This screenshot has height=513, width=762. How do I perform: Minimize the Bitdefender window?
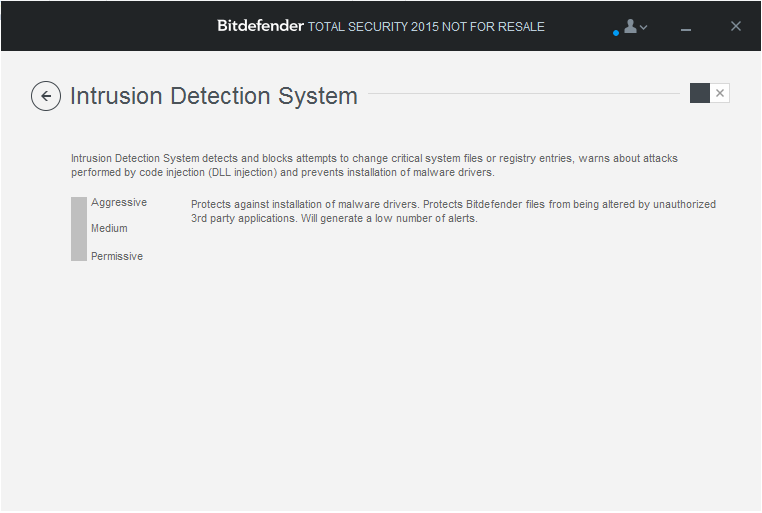(x=686, y=30)
